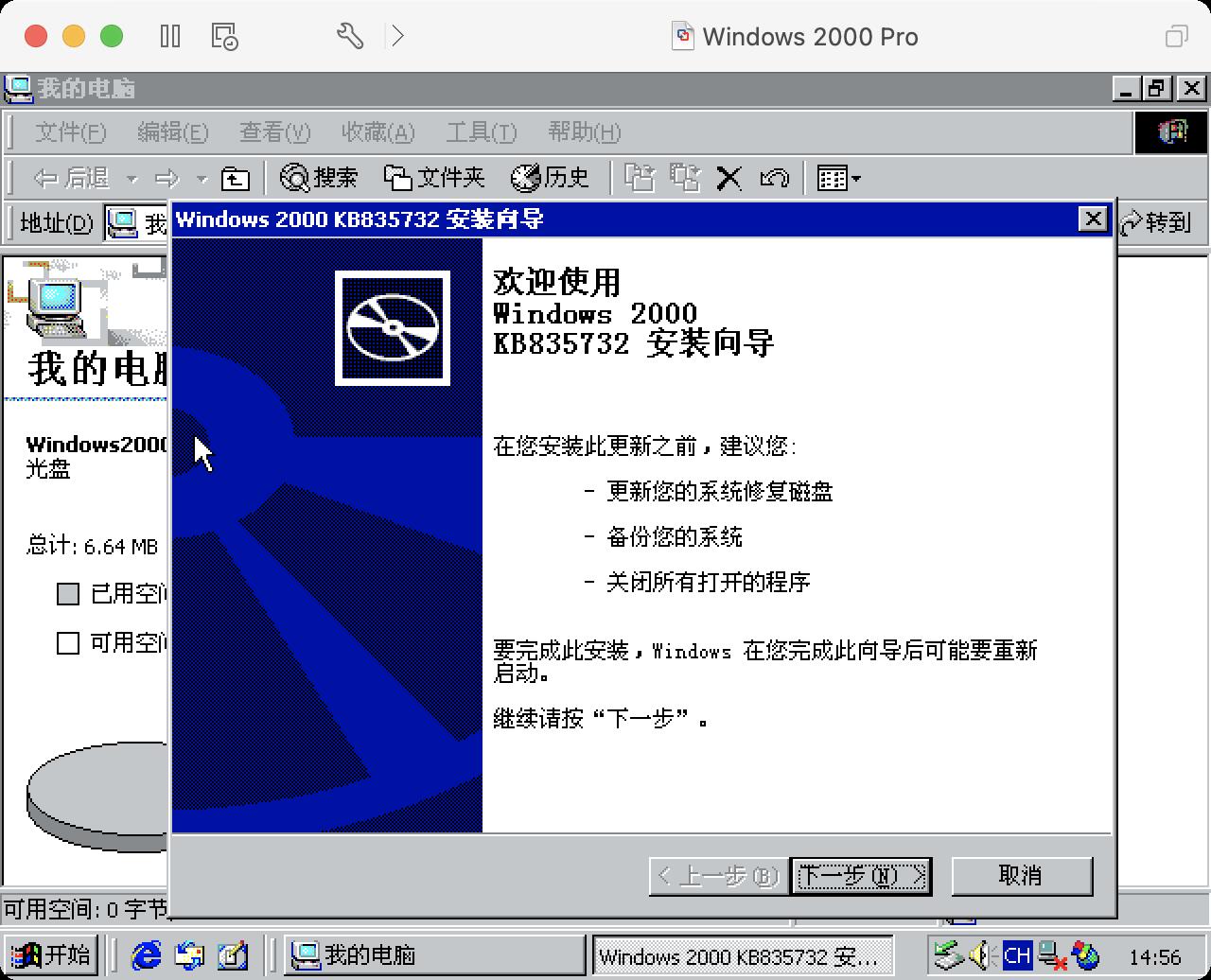Click the volume speaker tray icon
The image size is (1211, 980).
coord(981,955)
